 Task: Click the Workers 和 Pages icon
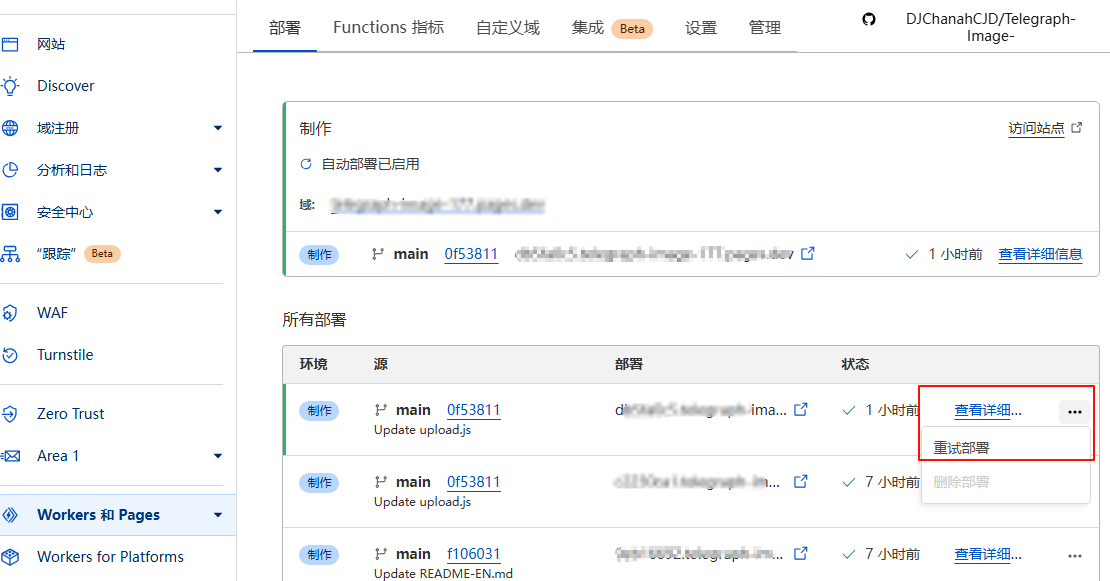click(x=10, y=515)
